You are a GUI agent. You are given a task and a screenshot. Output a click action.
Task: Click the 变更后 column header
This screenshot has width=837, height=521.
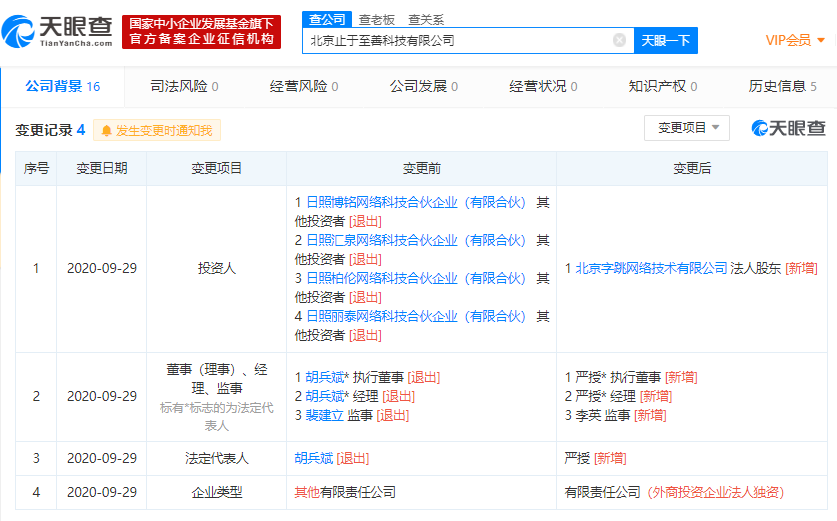[692, 169]
